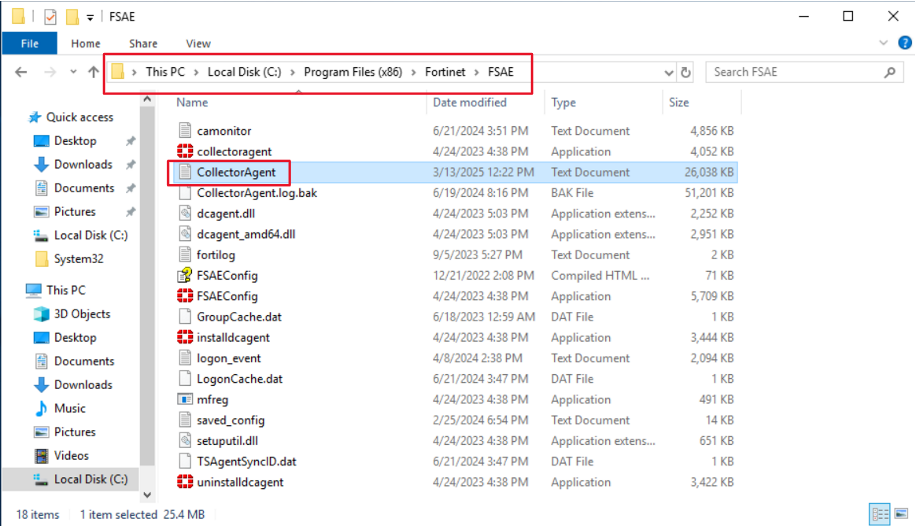
Task: Open System32 folder in Quick access
Action: pyautogui.click(x=78, y=259)
